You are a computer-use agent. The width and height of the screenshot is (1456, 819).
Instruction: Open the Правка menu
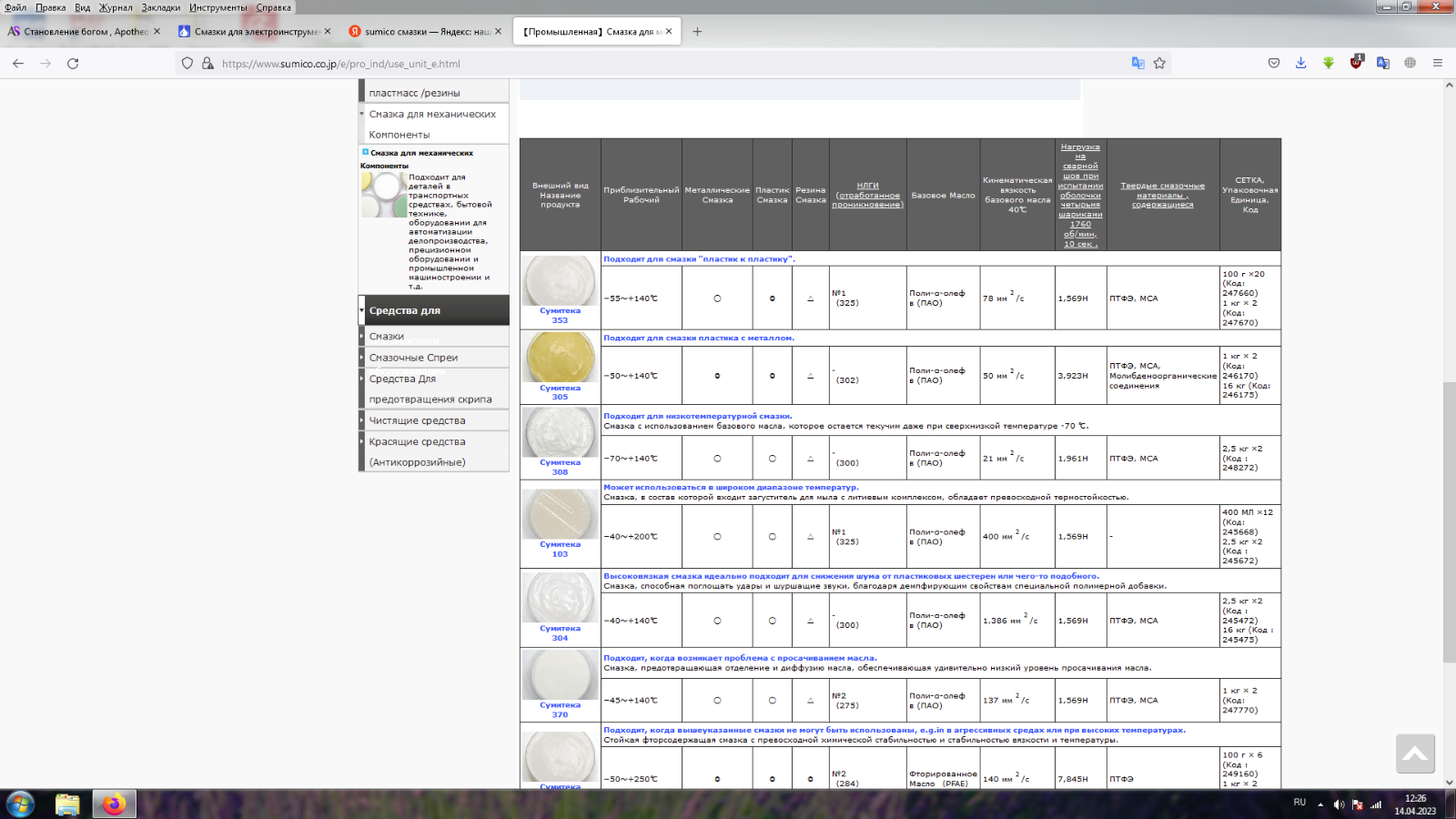point(50,7)
